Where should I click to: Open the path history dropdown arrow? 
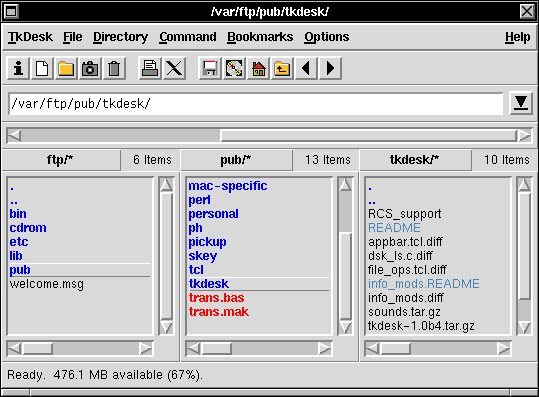click(x=521, y=103)
